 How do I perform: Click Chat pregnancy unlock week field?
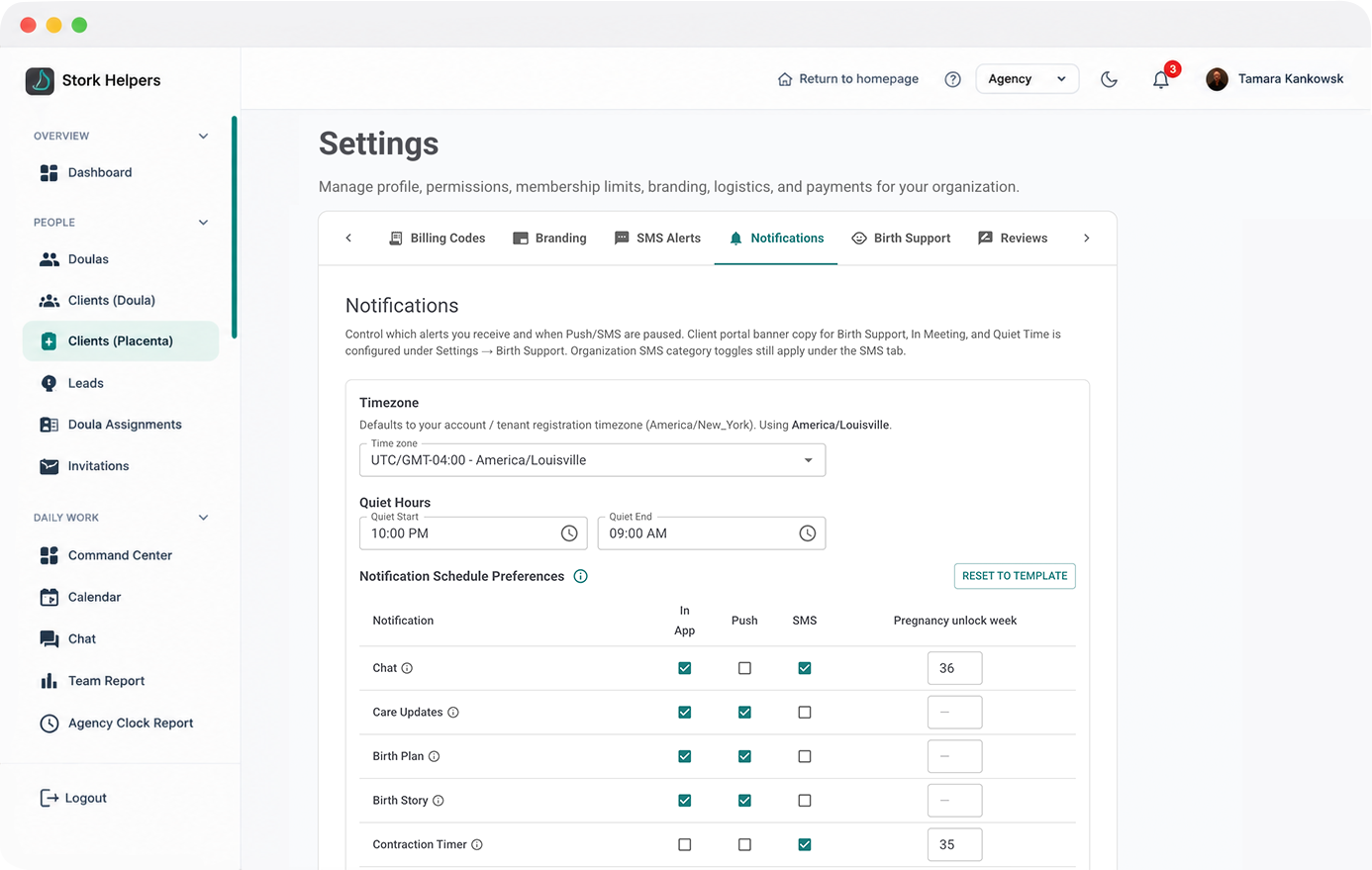click(955, 668)
